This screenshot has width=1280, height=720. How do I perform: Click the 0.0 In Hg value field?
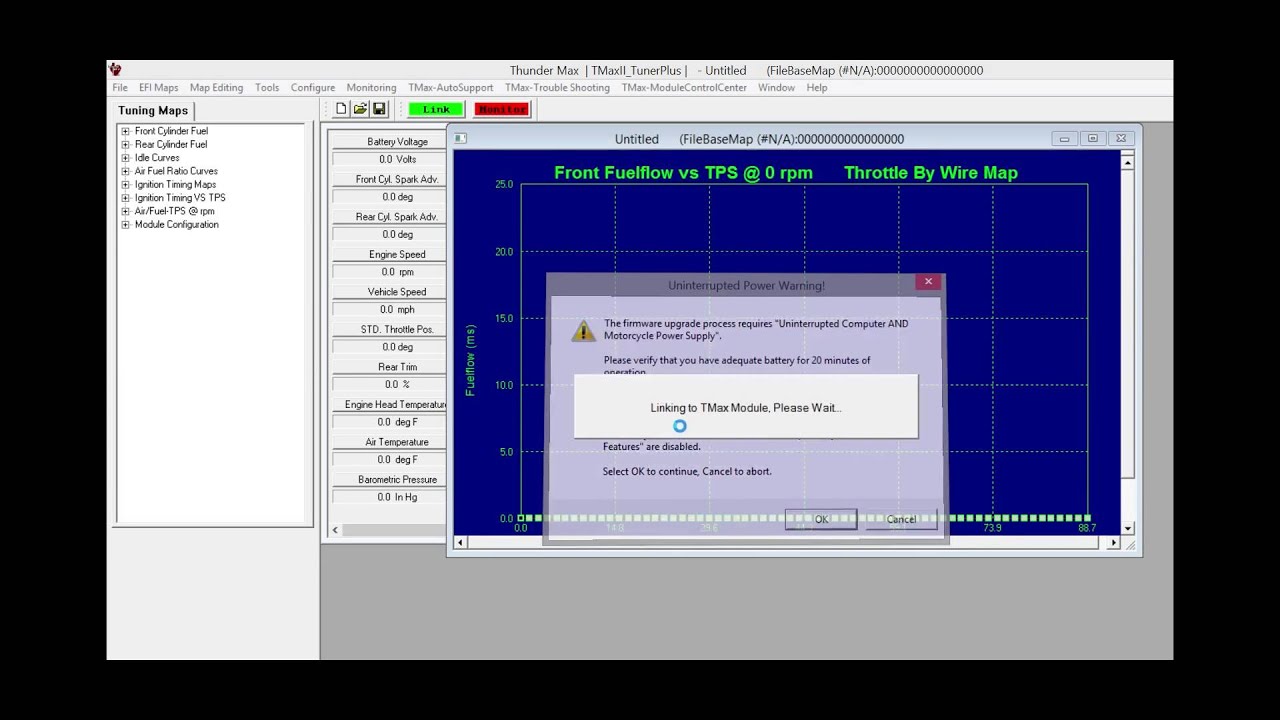click(389, 497)
